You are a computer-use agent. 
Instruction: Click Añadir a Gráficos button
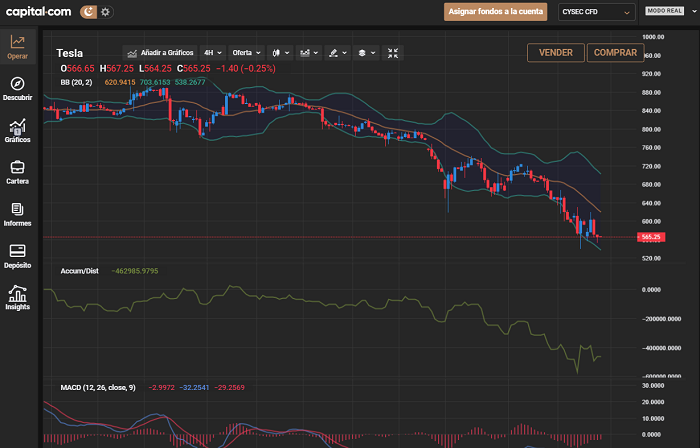pyautogui.click(x=160, y=53)
